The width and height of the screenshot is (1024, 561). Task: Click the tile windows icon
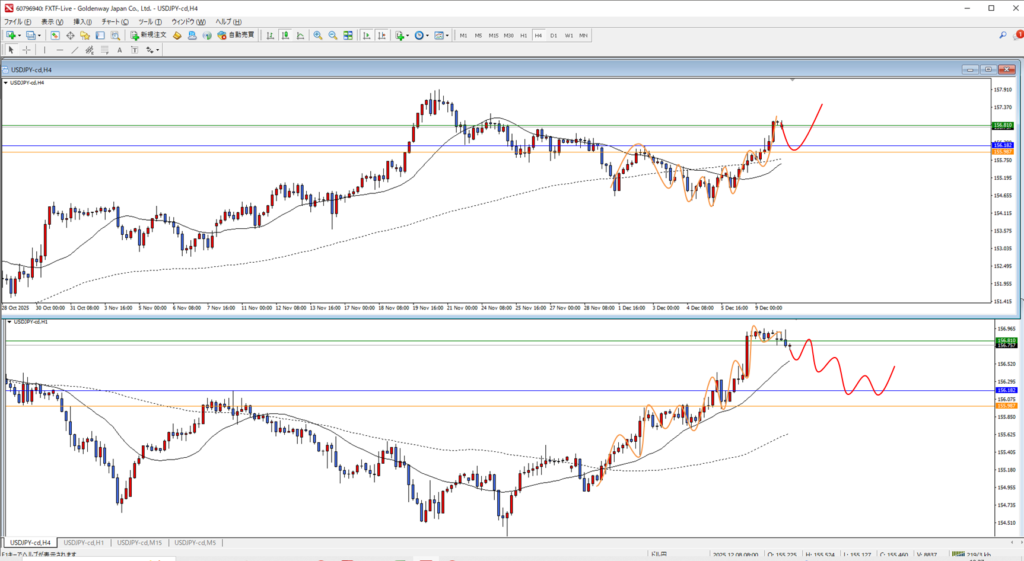pyautogui.click(x=349, y=35)
